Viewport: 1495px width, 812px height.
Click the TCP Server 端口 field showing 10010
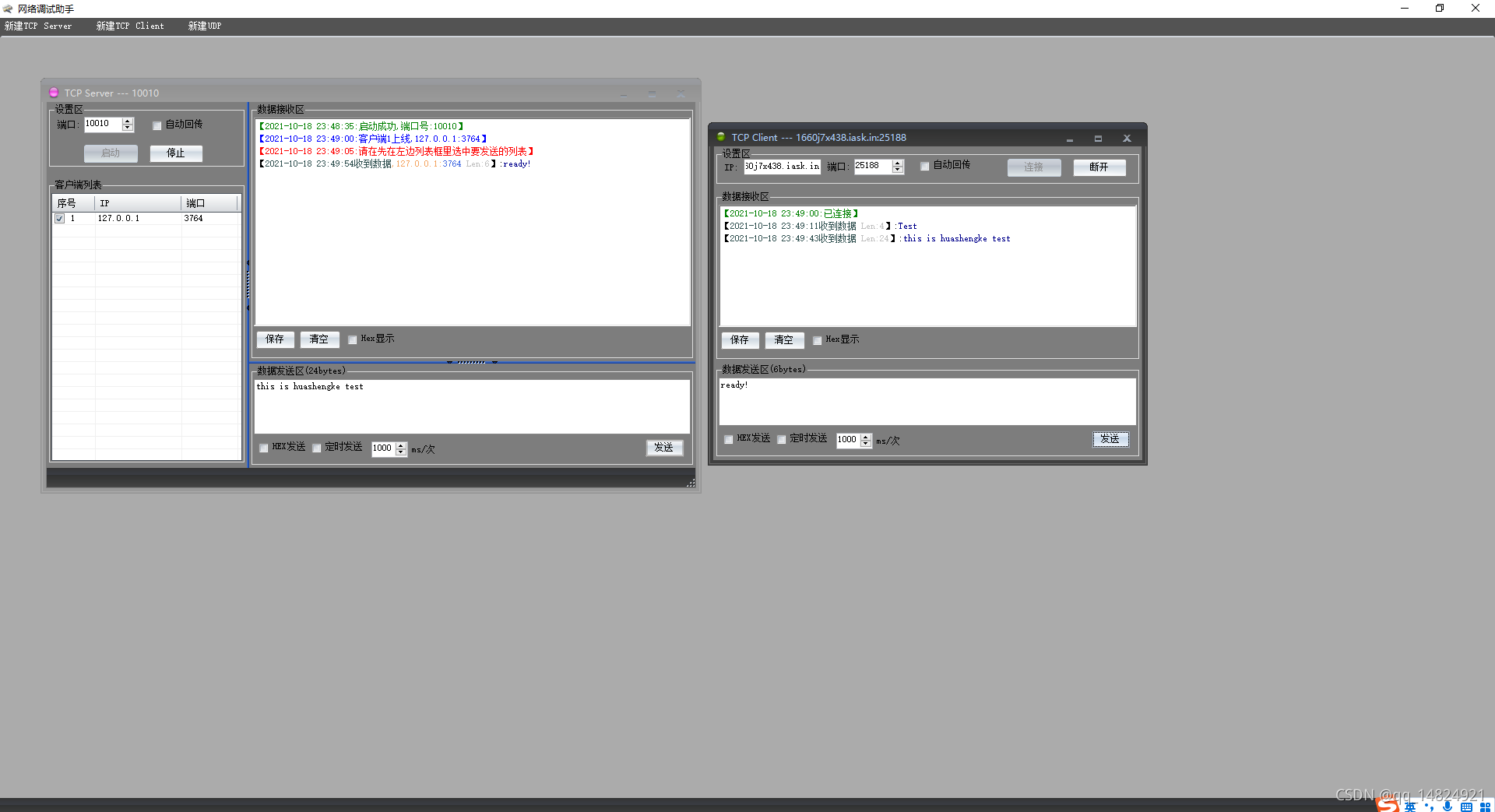(x=104, y=125)
